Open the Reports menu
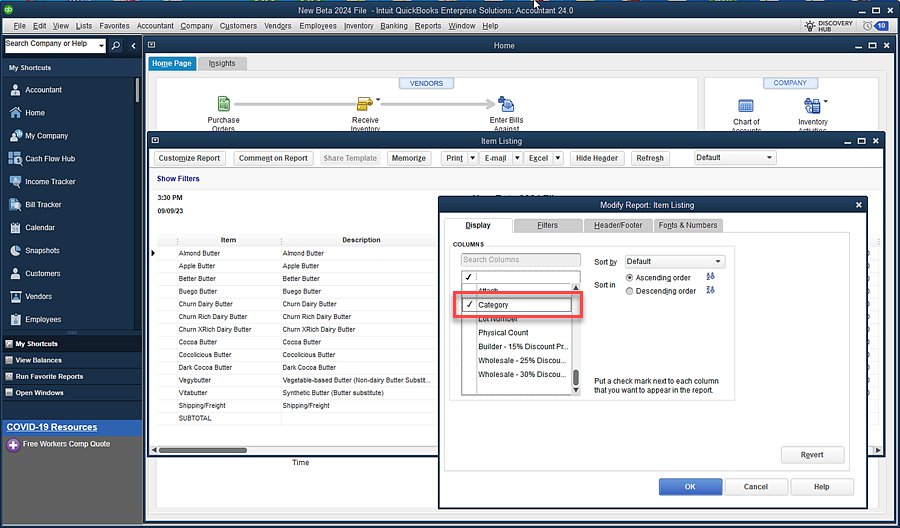This screenshot has width=900, height=528. coord(428,25)
